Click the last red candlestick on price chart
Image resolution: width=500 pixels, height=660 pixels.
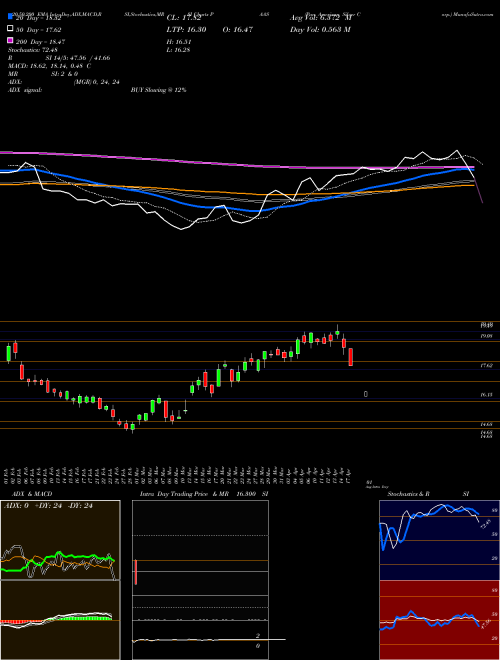pos(351,357)
